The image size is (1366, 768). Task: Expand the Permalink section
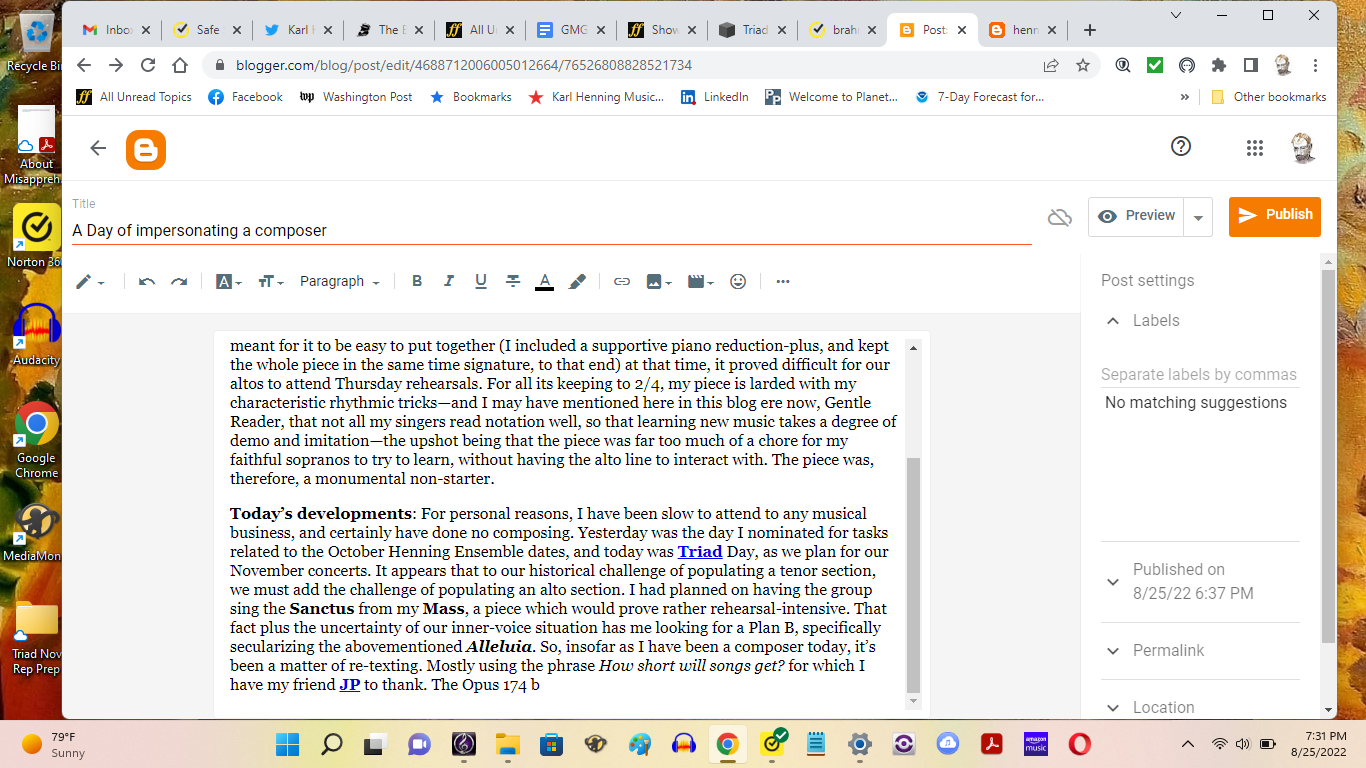pyautogui.click(x=1112, y=651)
